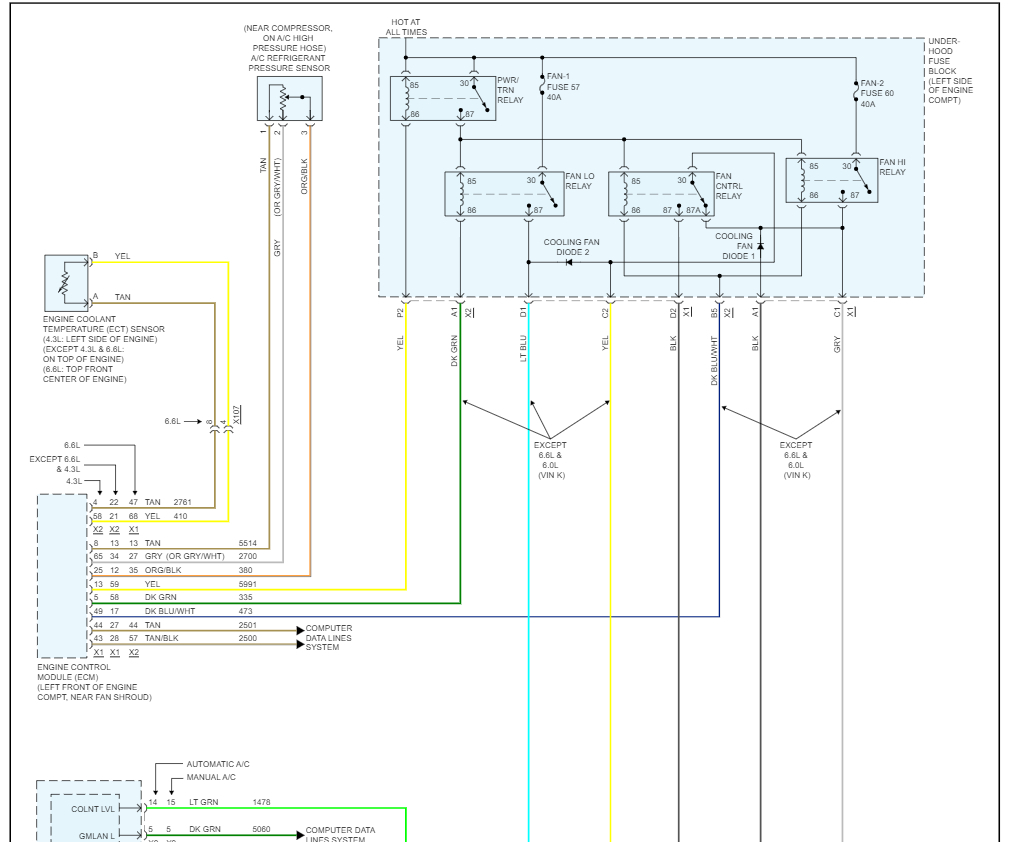
Task: Select the FAN HI RELAY symbol
Action: pos(831,180)
